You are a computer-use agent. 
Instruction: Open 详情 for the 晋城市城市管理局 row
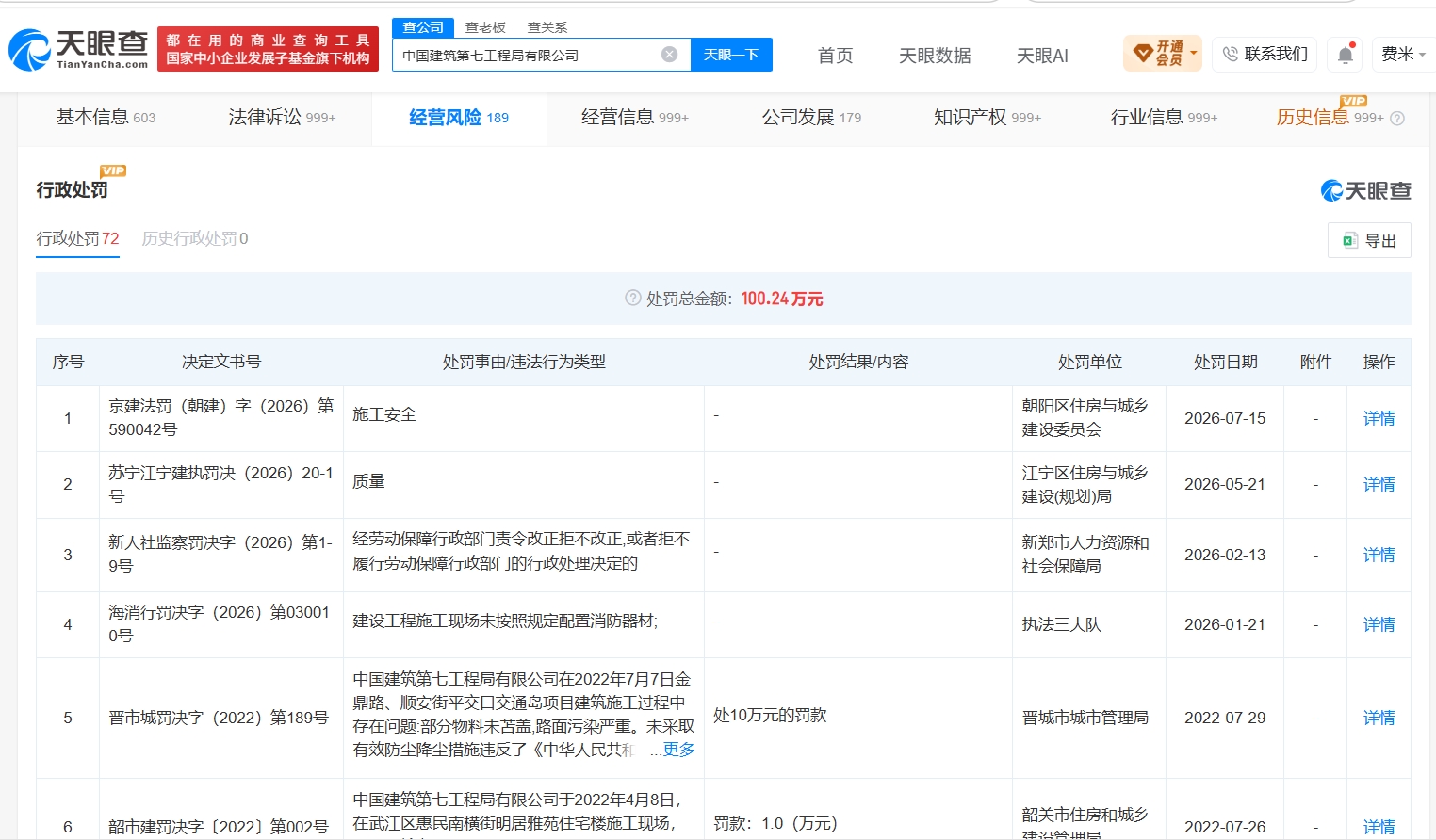coord(1379,718)
